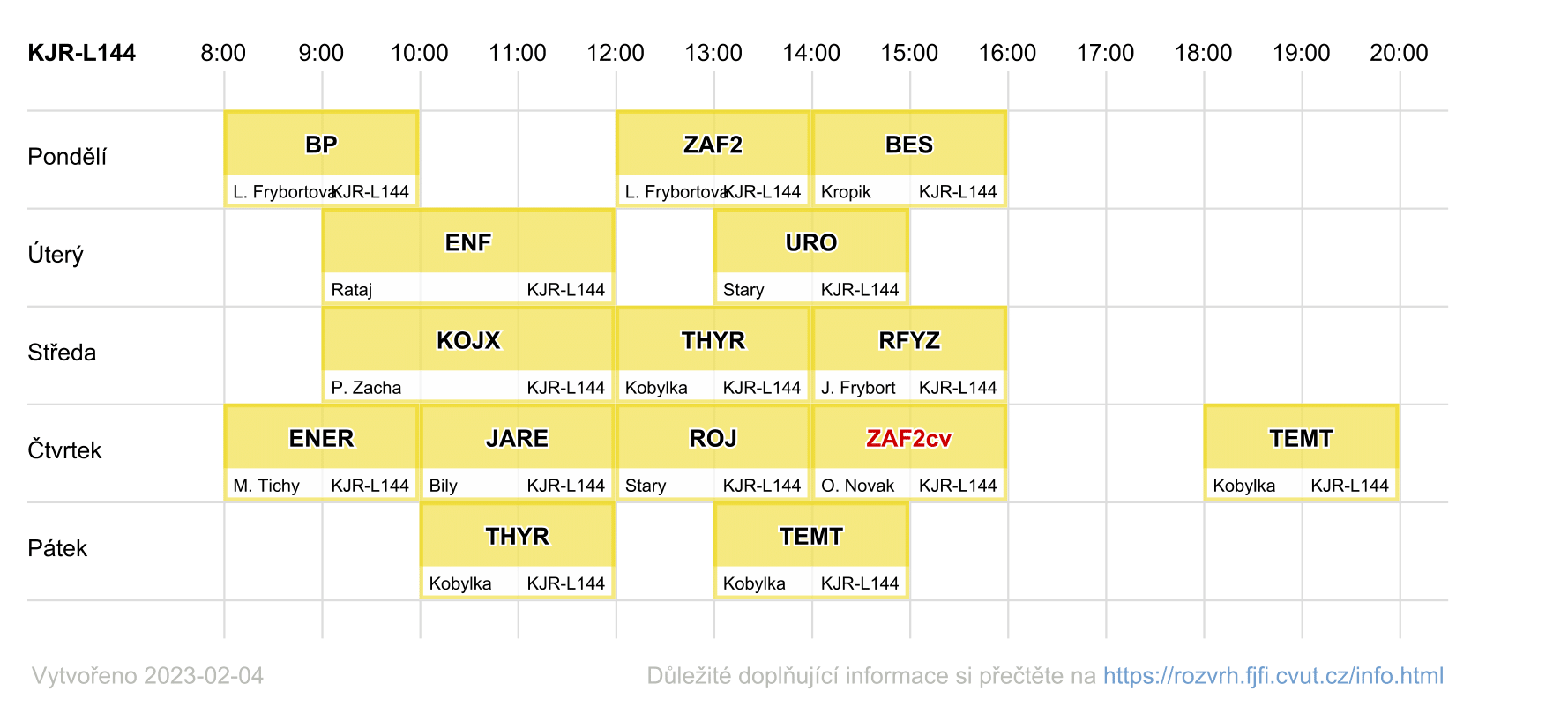Select the URO class by Stary
This screenshot has height=713, width=1568.
tap(811, 256)
